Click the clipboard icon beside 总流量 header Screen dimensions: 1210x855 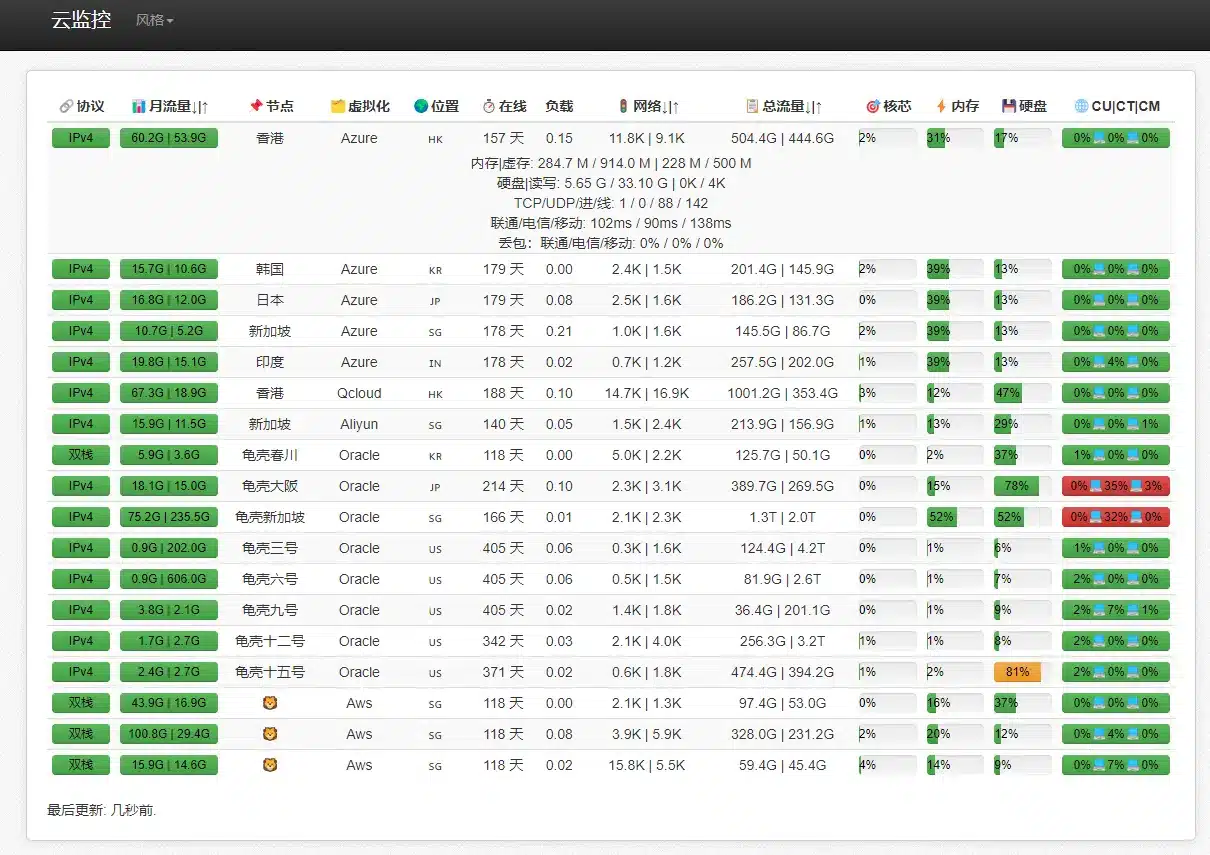point(752,106)
